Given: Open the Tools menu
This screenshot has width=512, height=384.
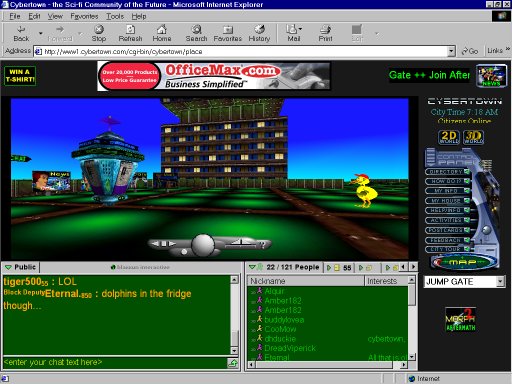Looking at the screenshot, I should pos(115,16).
